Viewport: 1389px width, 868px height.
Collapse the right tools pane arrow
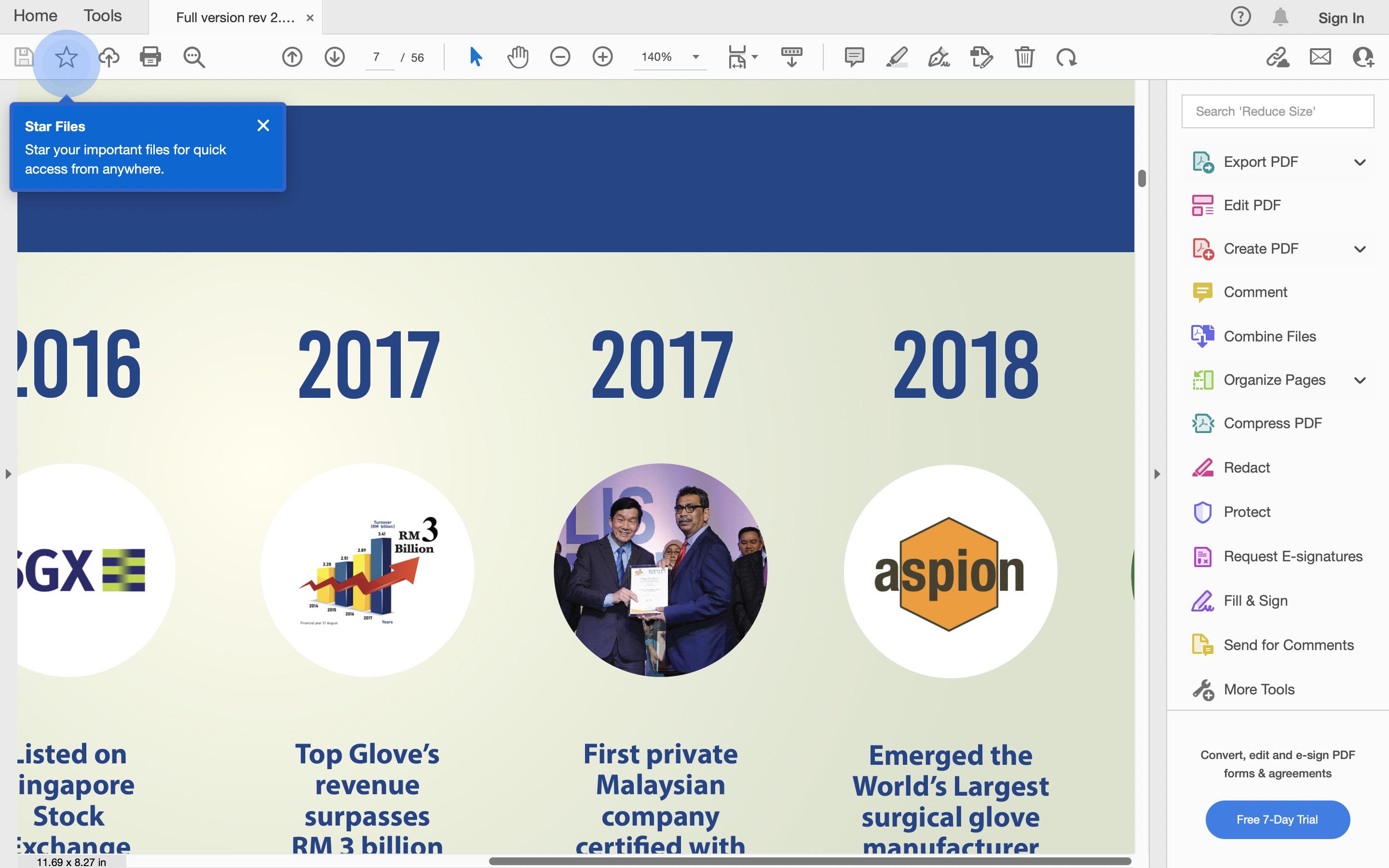click(x=1157, y=474)
